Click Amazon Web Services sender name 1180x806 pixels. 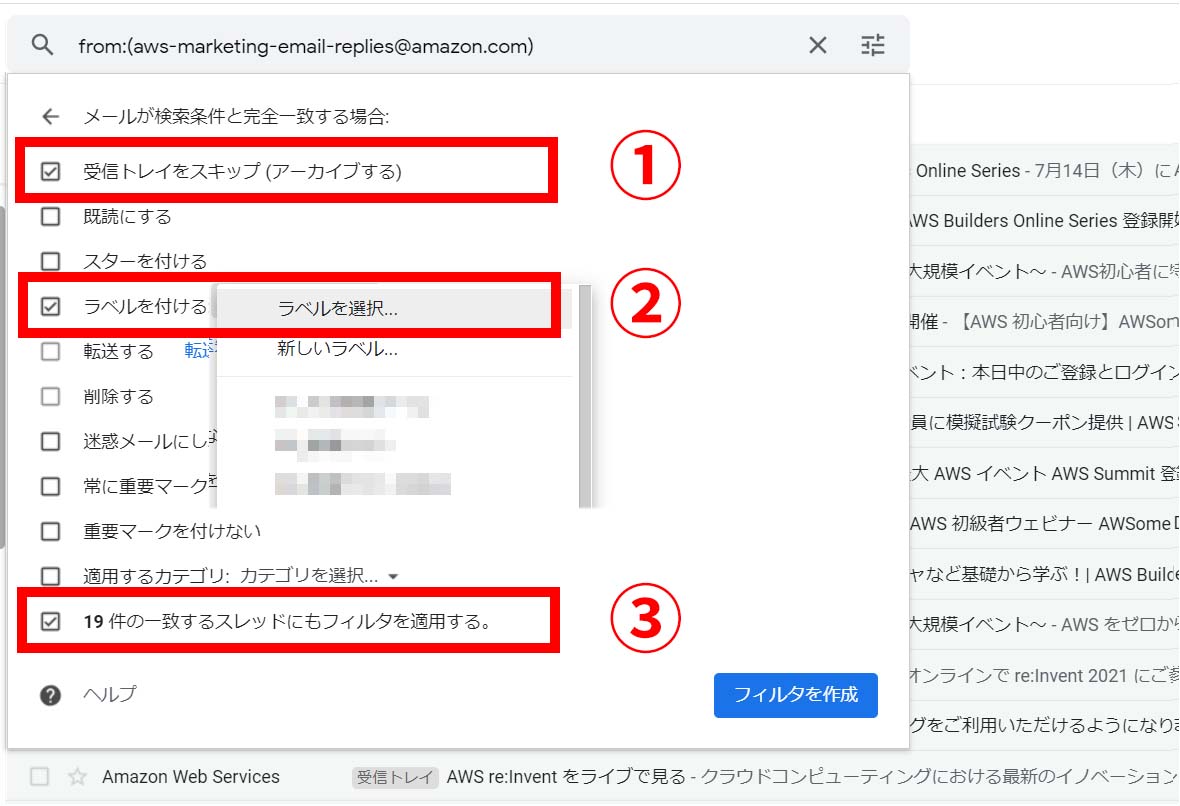[x=191, y=777]
